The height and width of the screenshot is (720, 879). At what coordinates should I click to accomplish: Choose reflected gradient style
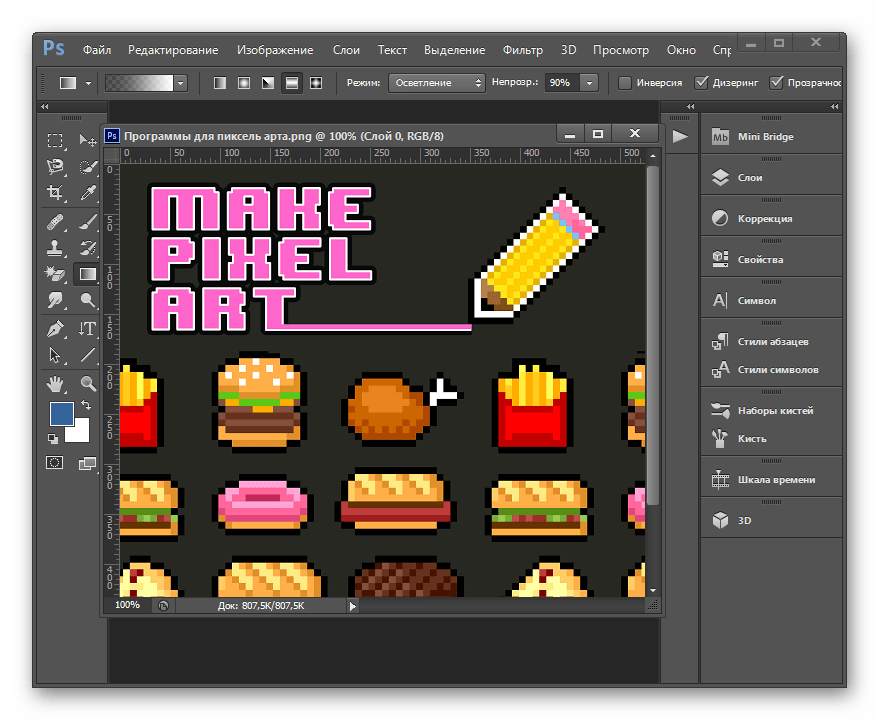(292, 83)
